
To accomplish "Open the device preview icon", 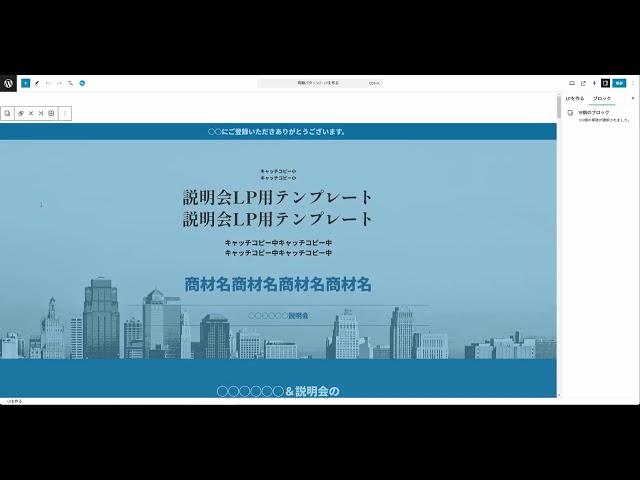I will (x=571, y=83).
